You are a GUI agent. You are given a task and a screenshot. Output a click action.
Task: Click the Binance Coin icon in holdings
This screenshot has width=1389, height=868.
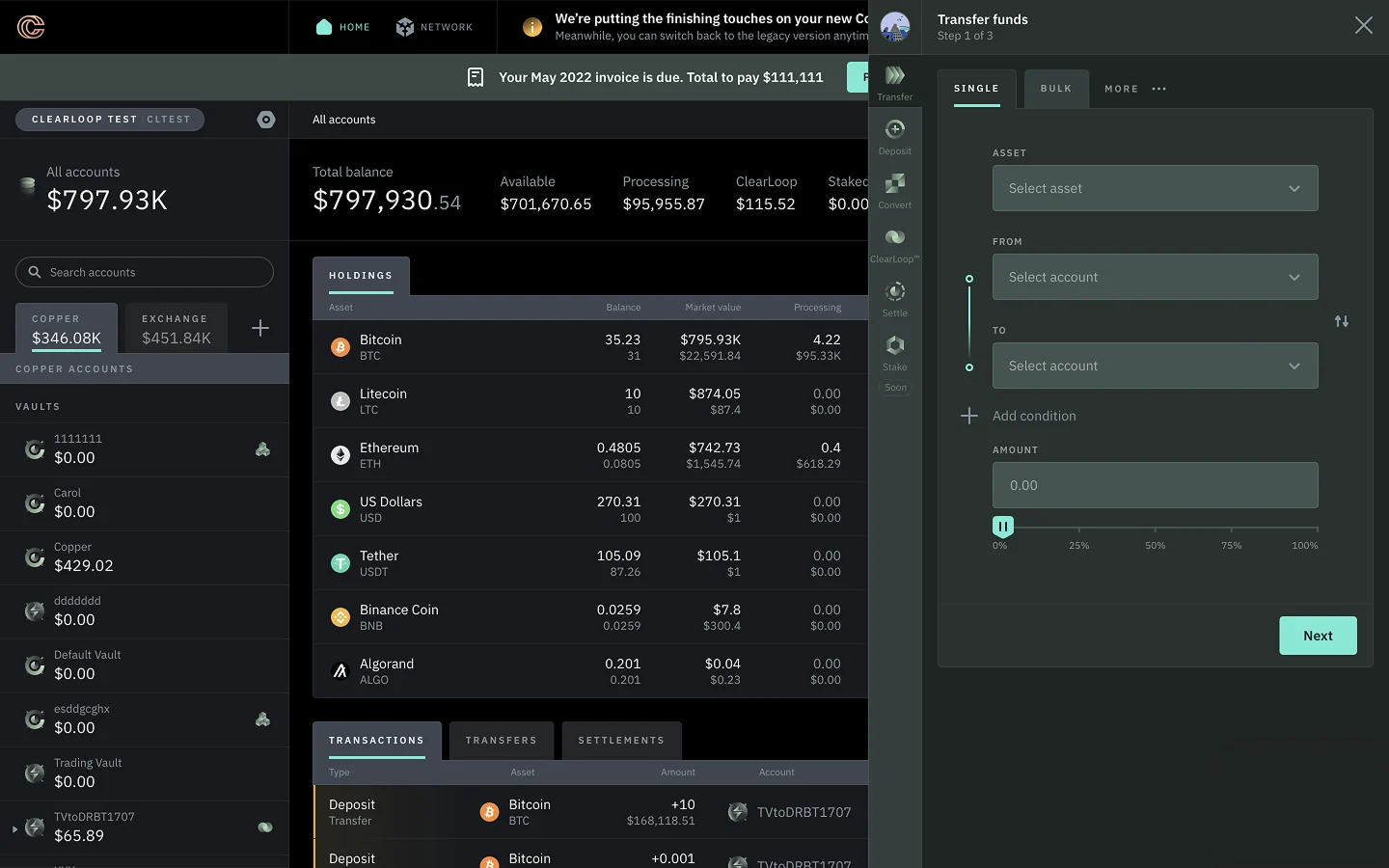pyautogui.click(x=340, y=617)
